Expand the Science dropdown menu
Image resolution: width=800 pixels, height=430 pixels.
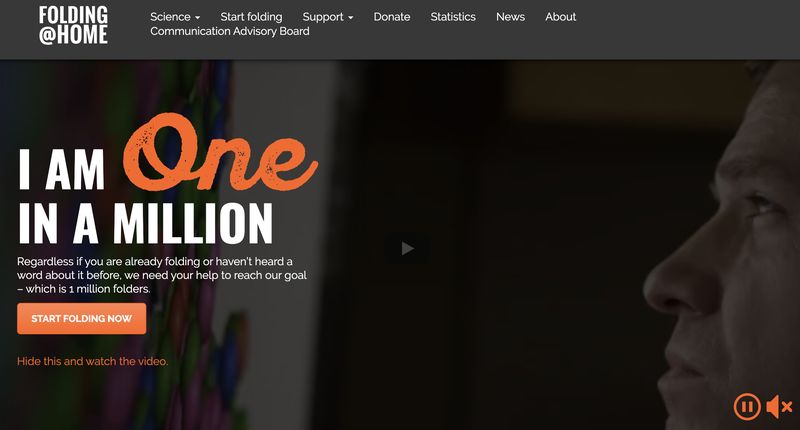[175, 17]
